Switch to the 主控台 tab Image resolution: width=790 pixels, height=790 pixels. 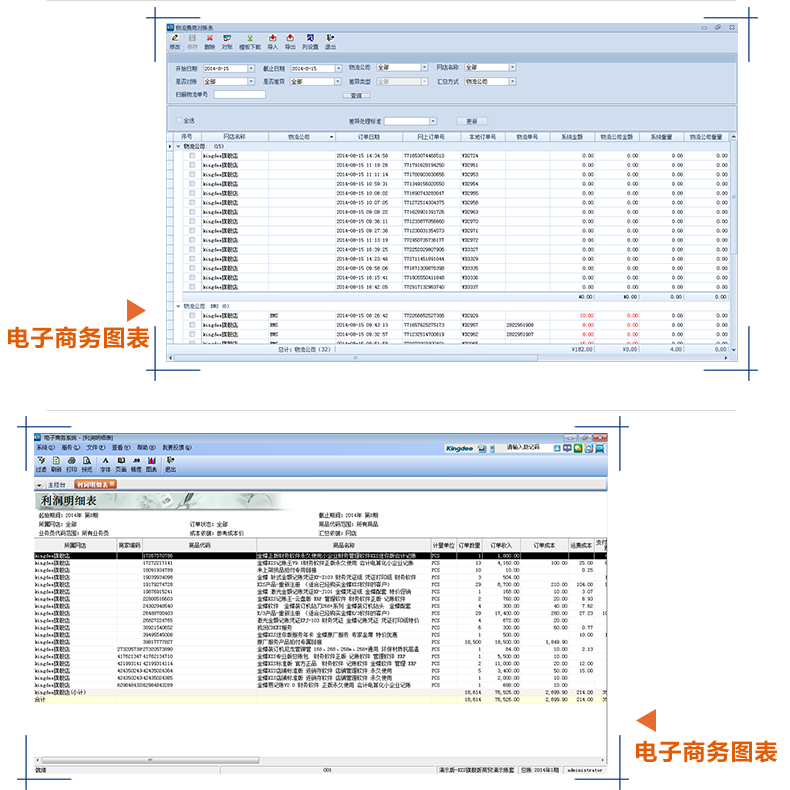(56, 484)
